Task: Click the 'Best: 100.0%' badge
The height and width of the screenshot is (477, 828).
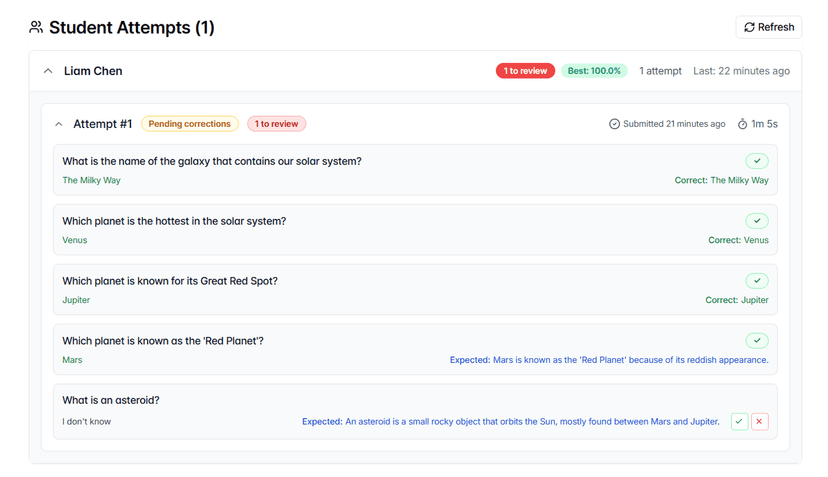Action: point(594,71)
